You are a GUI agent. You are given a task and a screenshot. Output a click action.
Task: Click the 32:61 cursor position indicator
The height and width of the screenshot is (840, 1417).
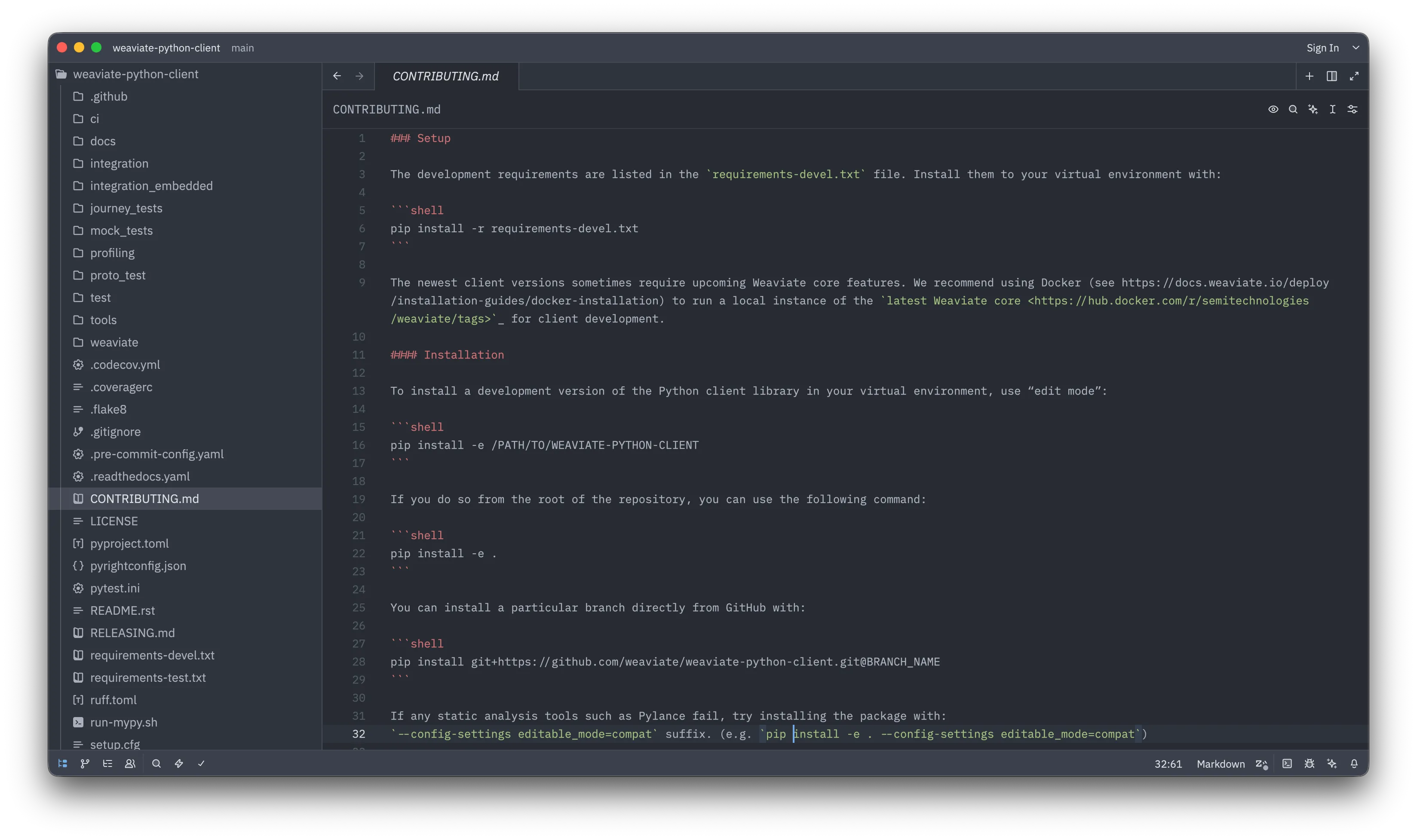point(1168,763)
